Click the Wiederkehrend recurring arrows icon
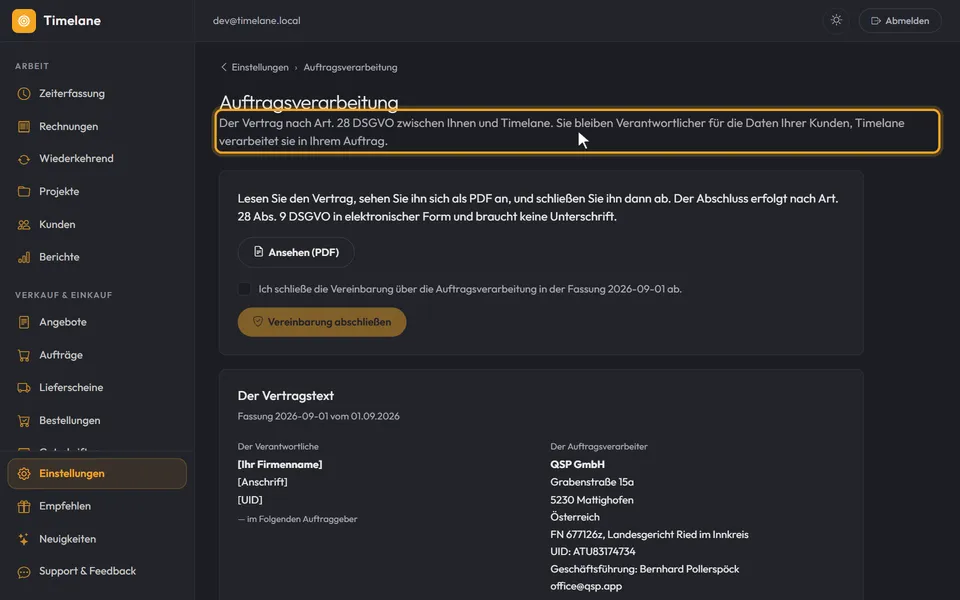 pyautogui.click(x=24, y=159)
